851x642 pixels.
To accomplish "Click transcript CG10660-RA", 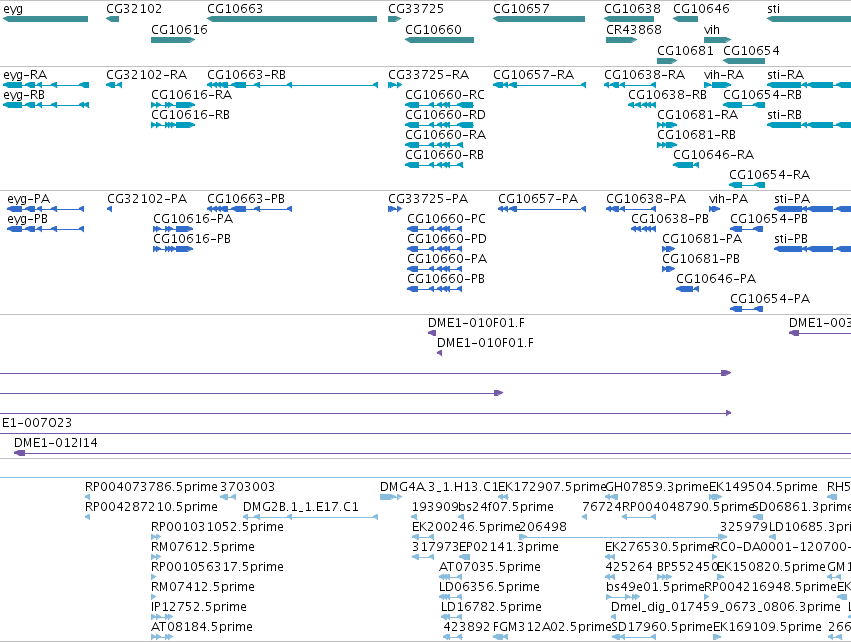I will (434, 145).
